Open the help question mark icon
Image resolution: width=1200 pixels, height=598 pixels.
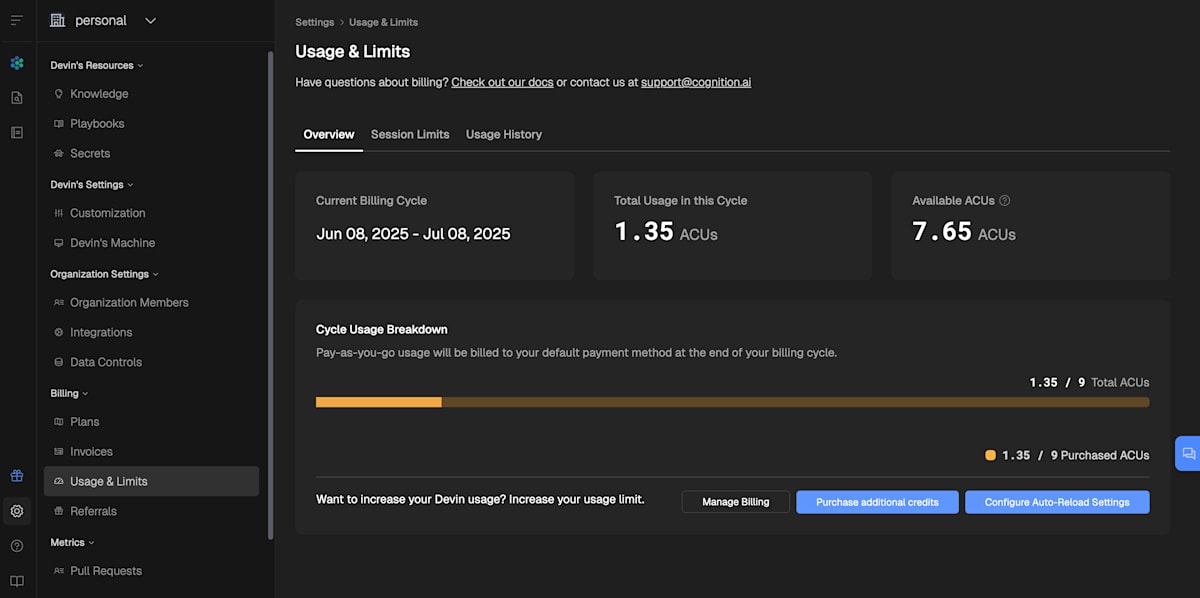point(17,546)
